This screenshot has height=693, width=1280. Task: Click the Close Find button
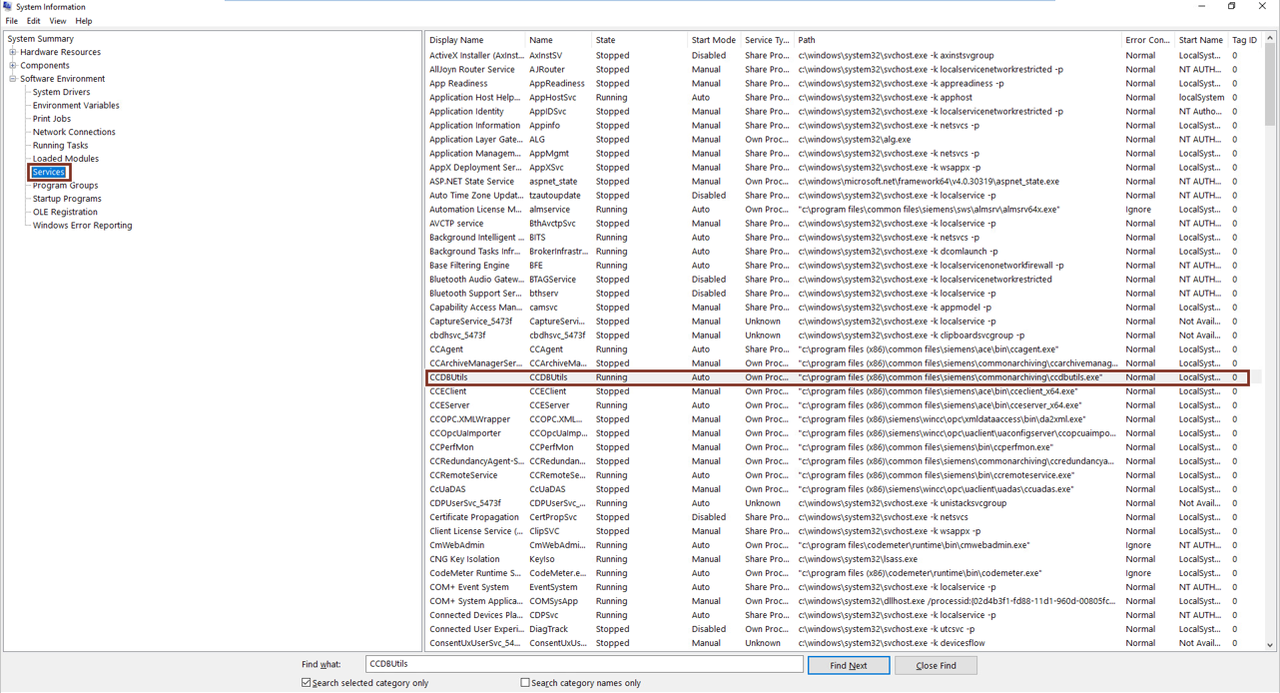935,665
